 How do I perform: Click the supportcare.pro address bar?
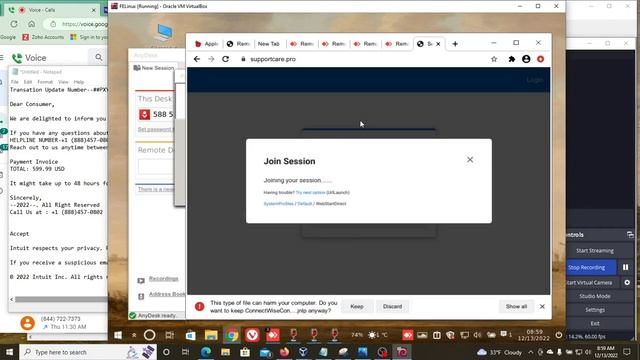[363, 59]
